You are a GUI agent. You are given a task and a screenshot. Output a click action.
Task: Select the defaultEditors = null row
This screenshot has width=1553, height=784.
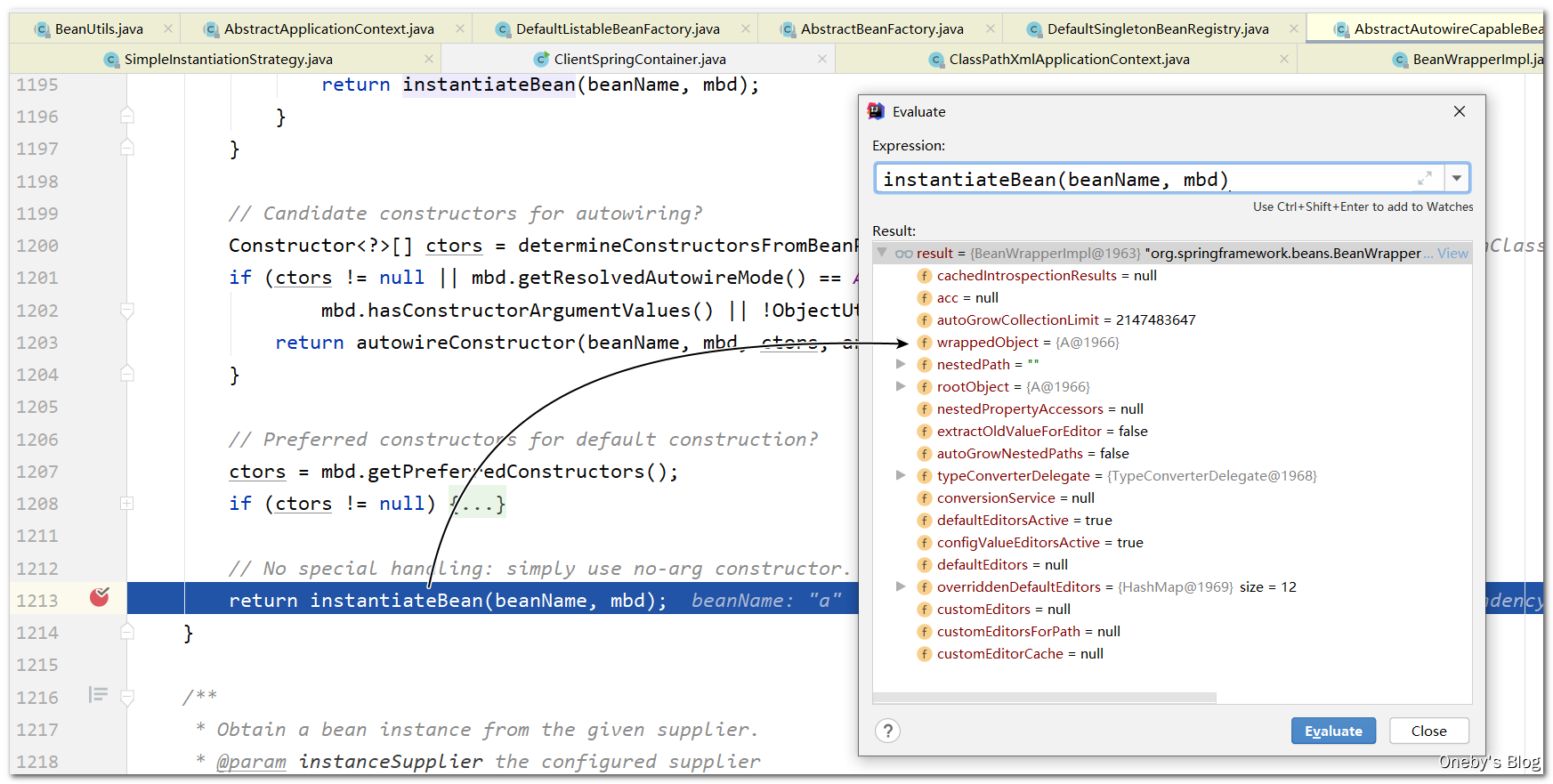click(1172, 564)
